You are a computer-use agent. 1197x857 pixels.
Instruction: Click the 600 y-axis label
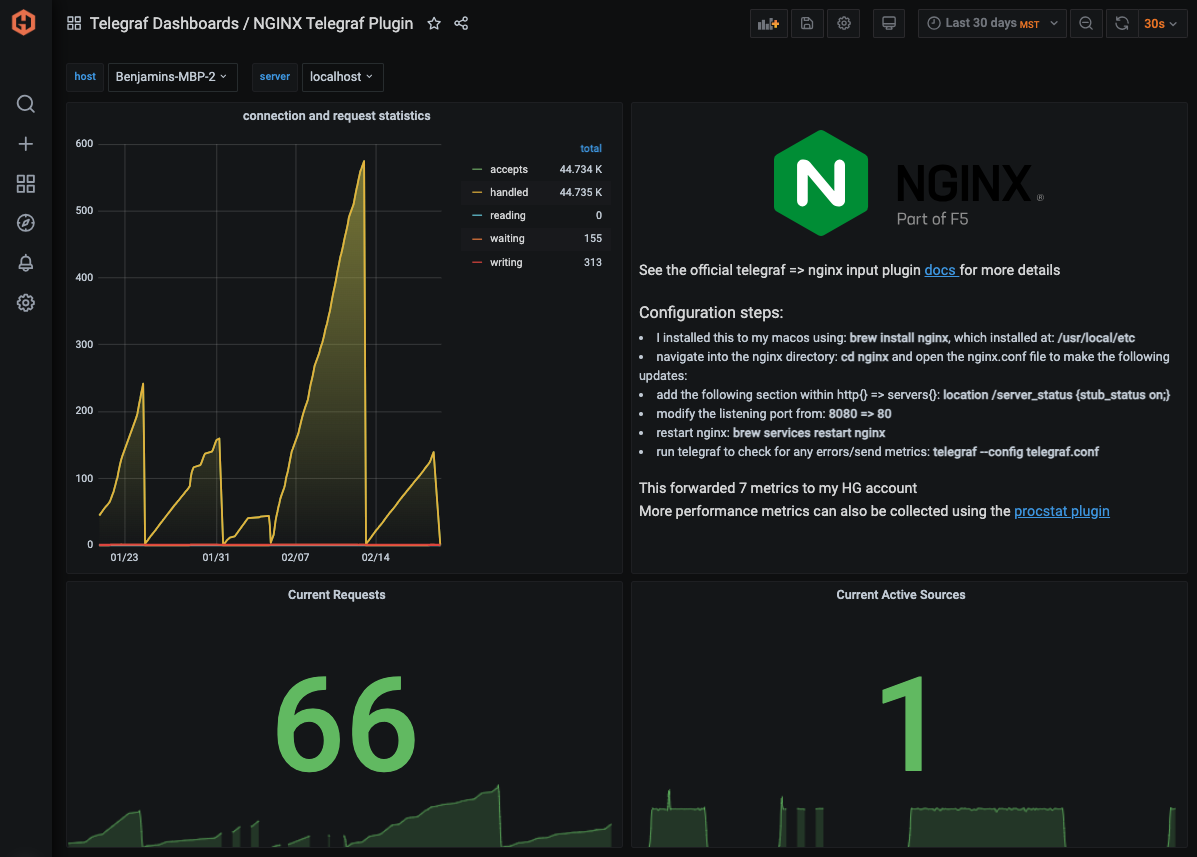[x=84, y=143]
